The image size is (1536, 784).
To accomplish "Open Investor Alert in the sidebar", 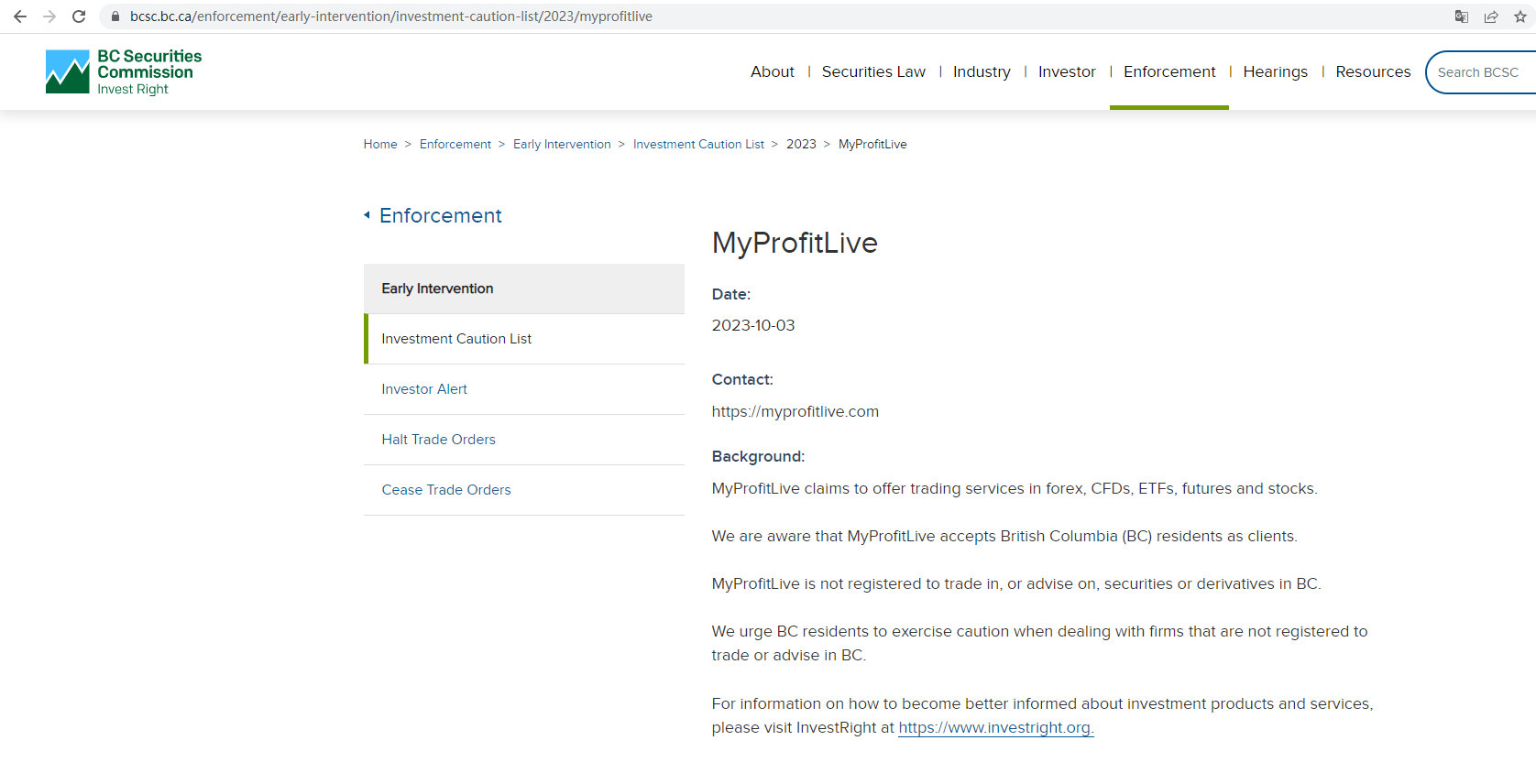I will coord(424,389).
